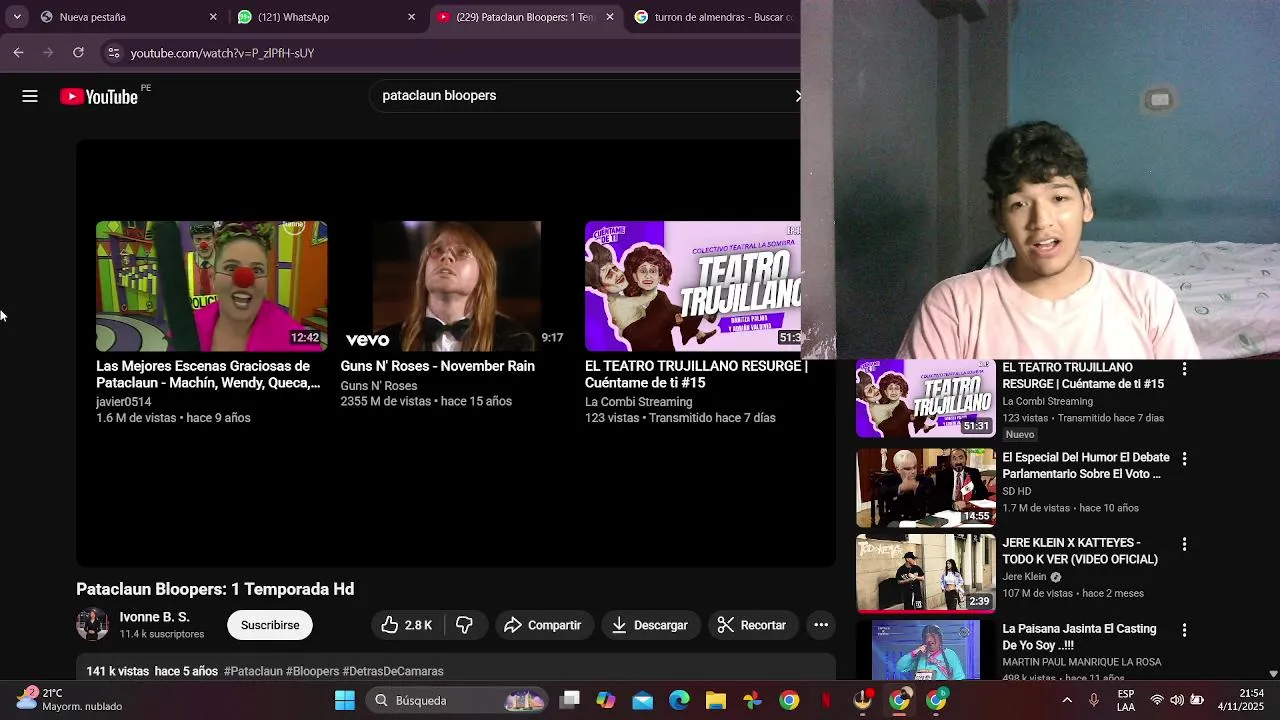Go back with the browser back arrow
This screenshot has width=1280, height=720.
tap(18, 52)
